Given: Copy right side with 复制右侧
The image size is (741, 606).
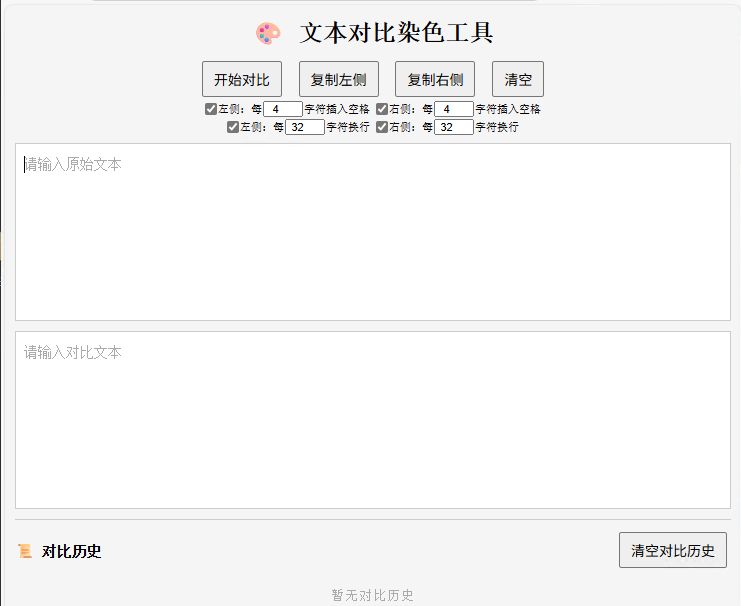Looking at the screenshot, I should [435, 79].
